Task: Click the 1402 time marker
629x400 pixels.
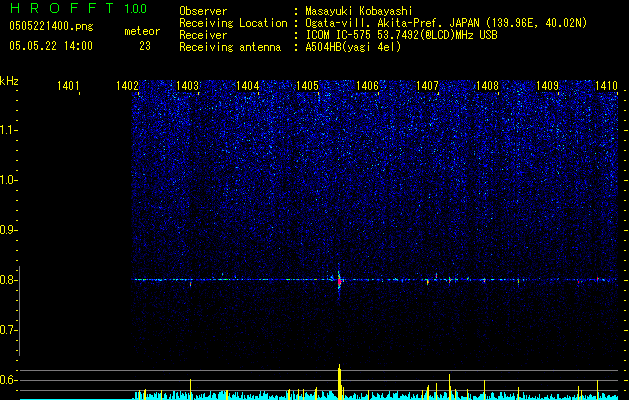Action: coord(127,86)
